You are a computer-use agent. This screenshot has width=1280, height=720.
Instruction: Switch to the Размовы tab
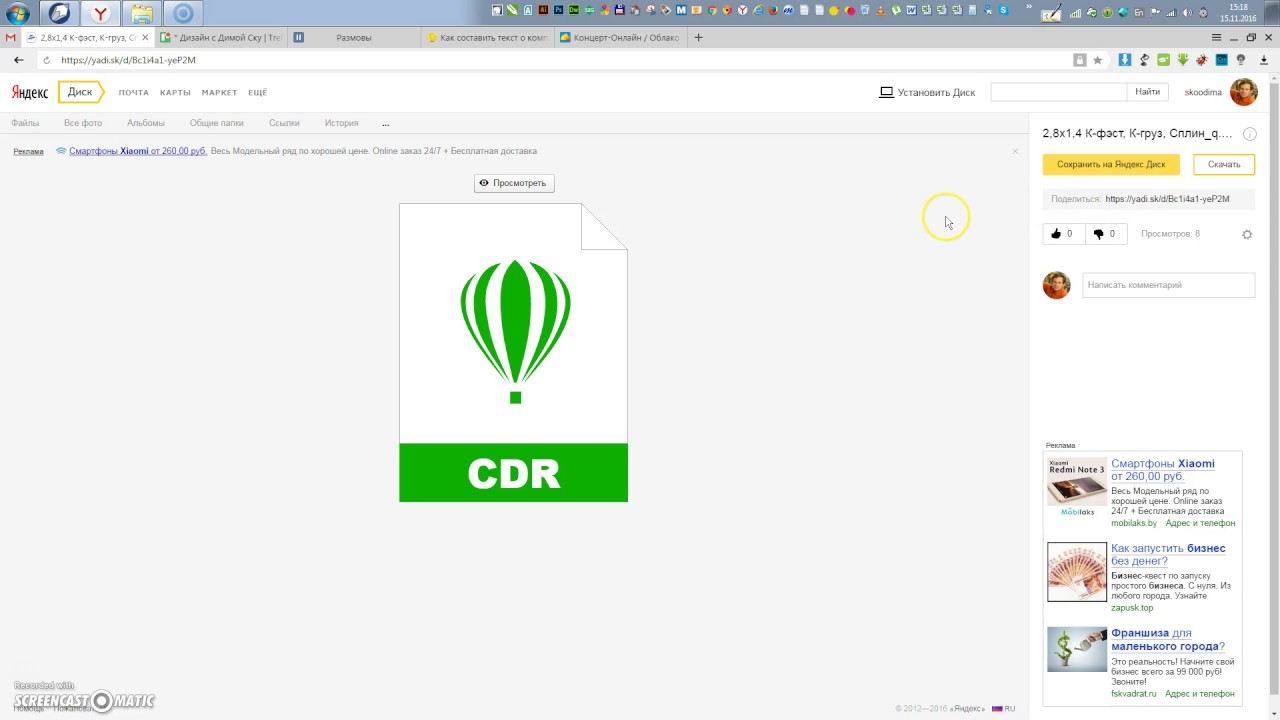tap(353, 37)
